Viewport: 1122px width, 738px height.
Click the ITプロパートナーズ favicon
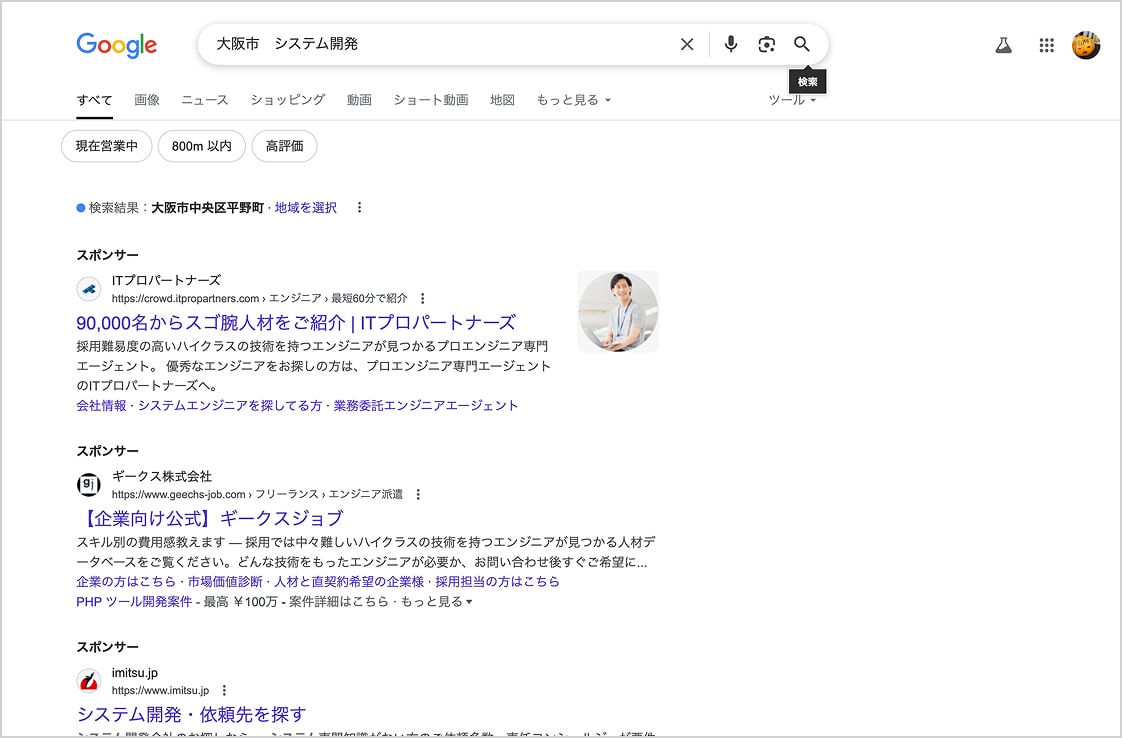pyautogui.click(x=88, y=289)
